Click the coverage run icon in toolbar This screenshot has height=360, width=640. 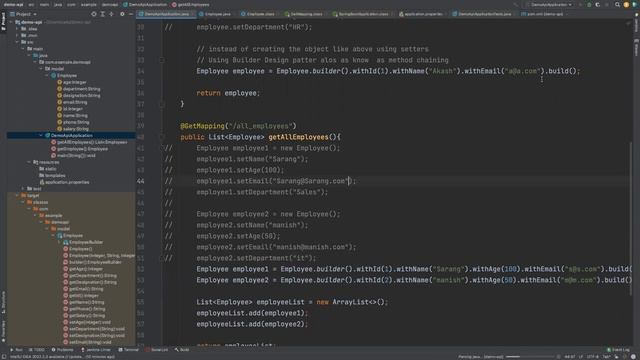(598, 4)
